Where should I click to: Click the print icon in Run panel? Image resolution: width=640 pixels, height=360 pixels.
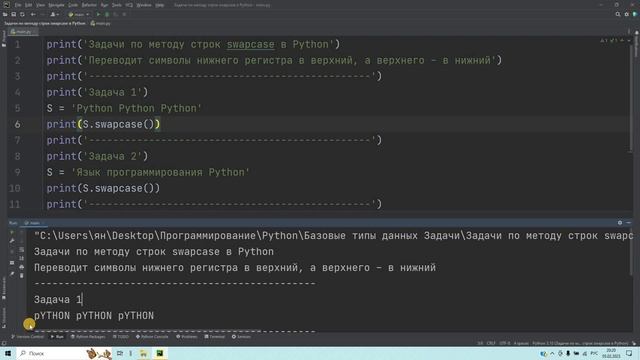[22, 267]
